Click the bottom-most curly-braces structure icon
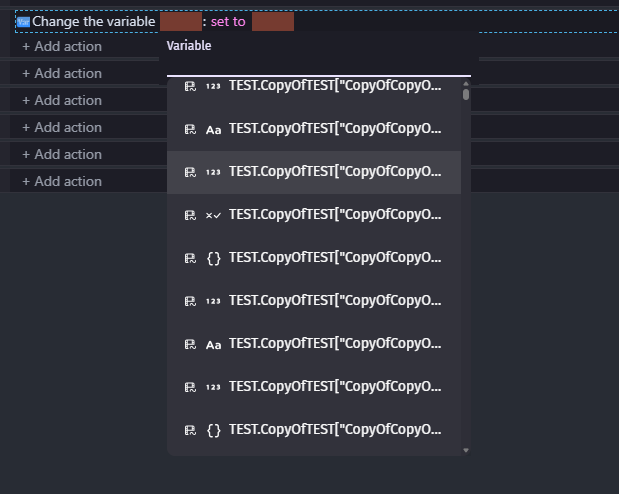 coord(214,430)
